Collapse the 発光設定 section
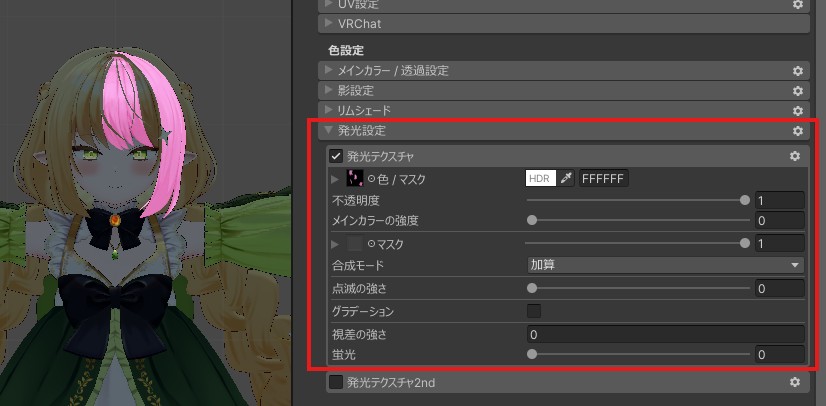 pyautogui.click(x=328, y=131)
